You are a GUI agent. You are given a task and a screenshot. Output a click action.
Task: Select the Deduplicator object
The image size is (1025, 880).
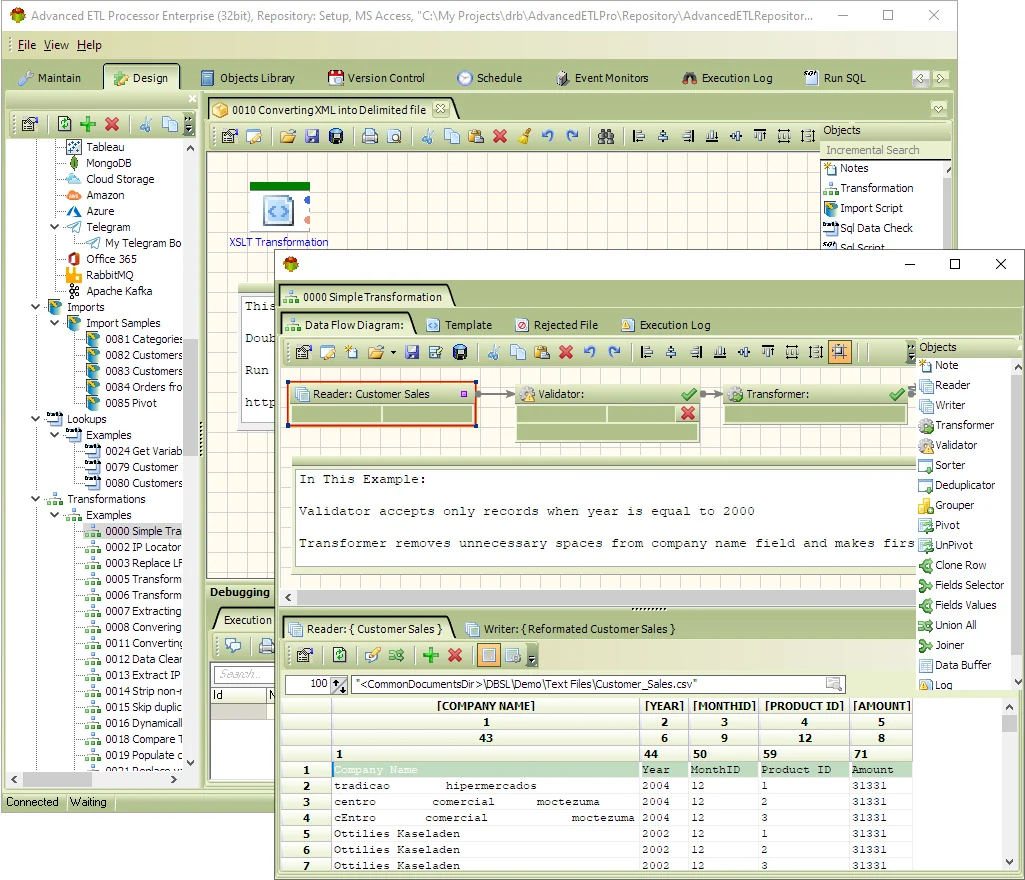(x=957, y=485)
